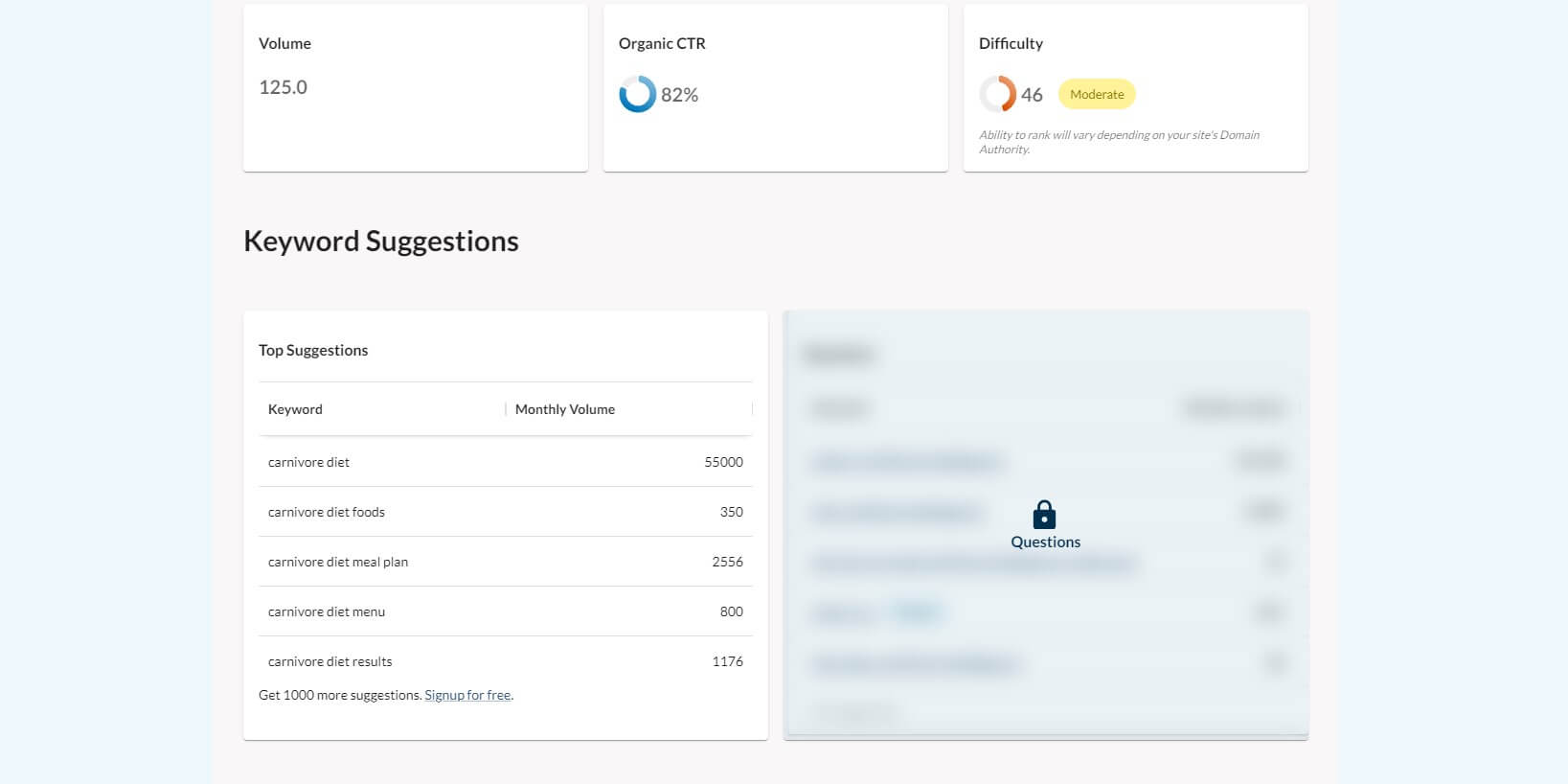1568x784 pixels.
Task: Click the Organic CTR card title
Action: click(662, 43)
